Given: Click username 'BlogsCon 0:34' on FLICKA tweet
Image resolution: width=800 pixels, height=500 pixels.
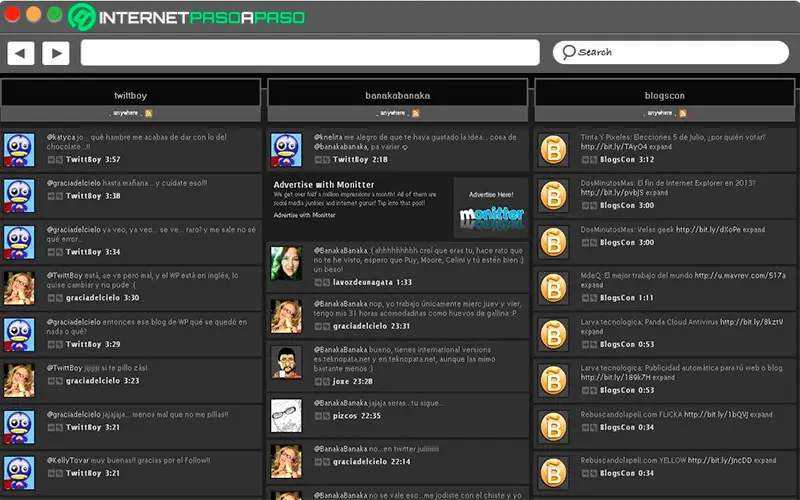Looking at the screenshot, I should pos(627,428).
